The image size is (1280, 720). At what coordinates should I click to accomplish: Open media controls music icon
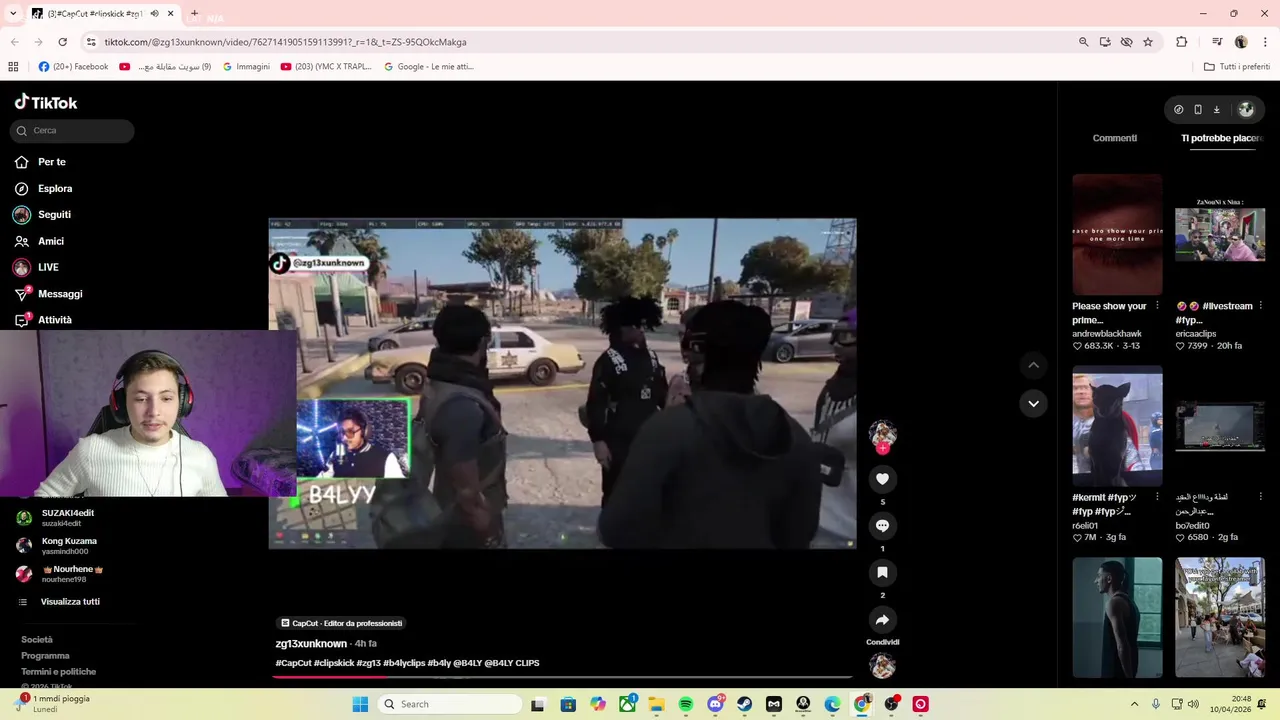pos(1217,42)
